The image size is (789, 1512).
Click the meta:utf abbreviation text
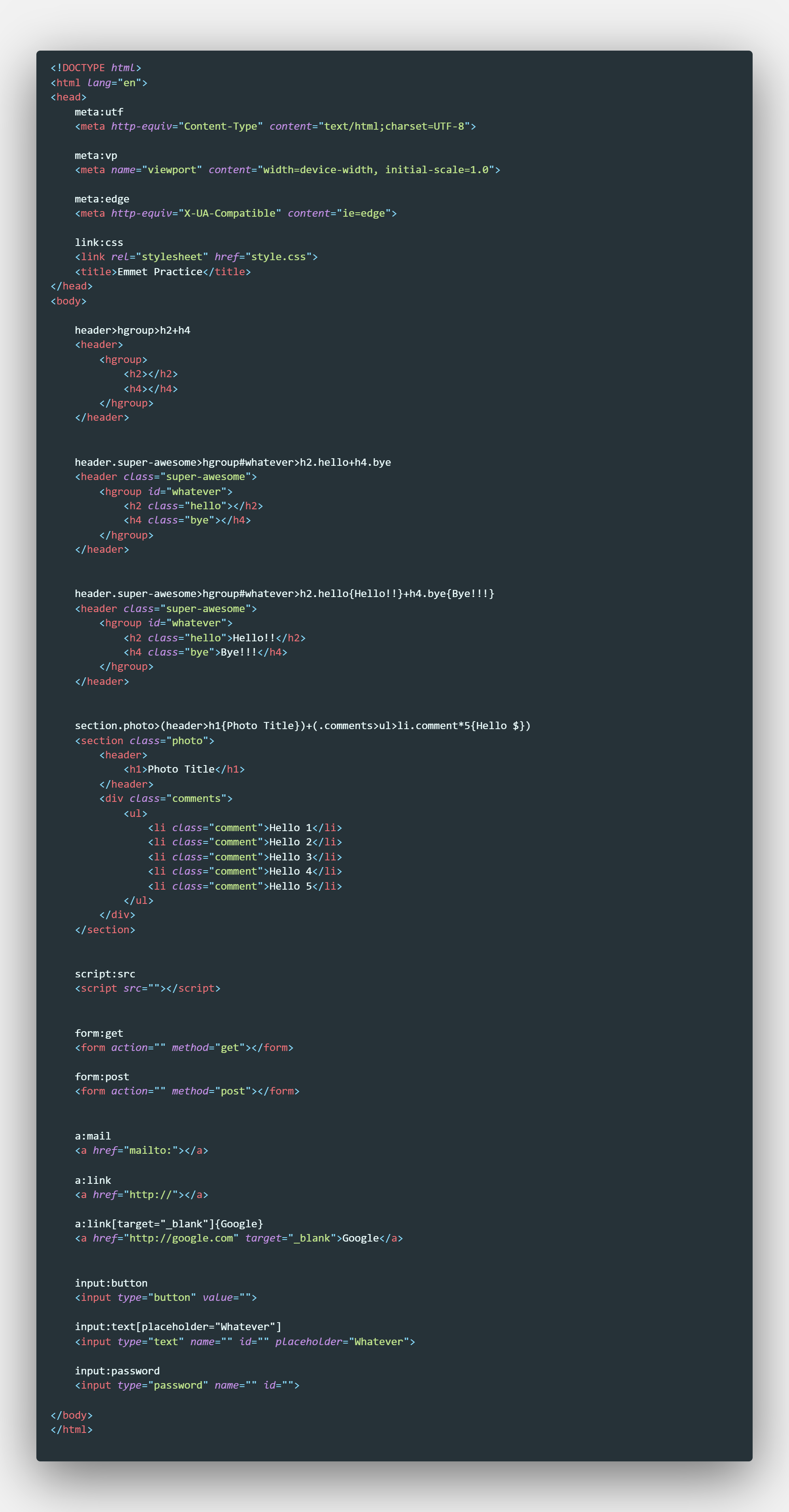click(x=98, y=112)
